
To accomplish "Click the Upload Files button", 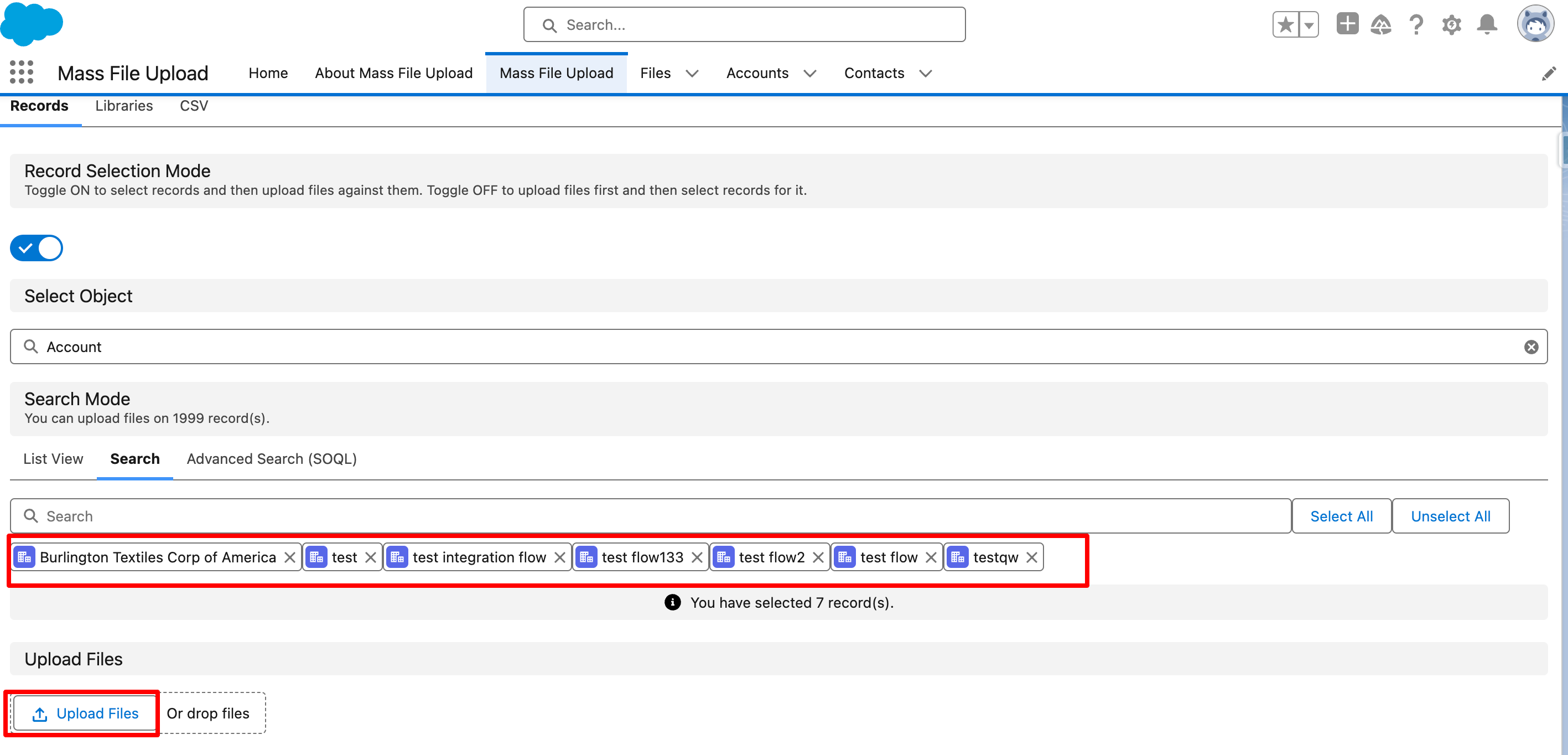I will (85, 713).
